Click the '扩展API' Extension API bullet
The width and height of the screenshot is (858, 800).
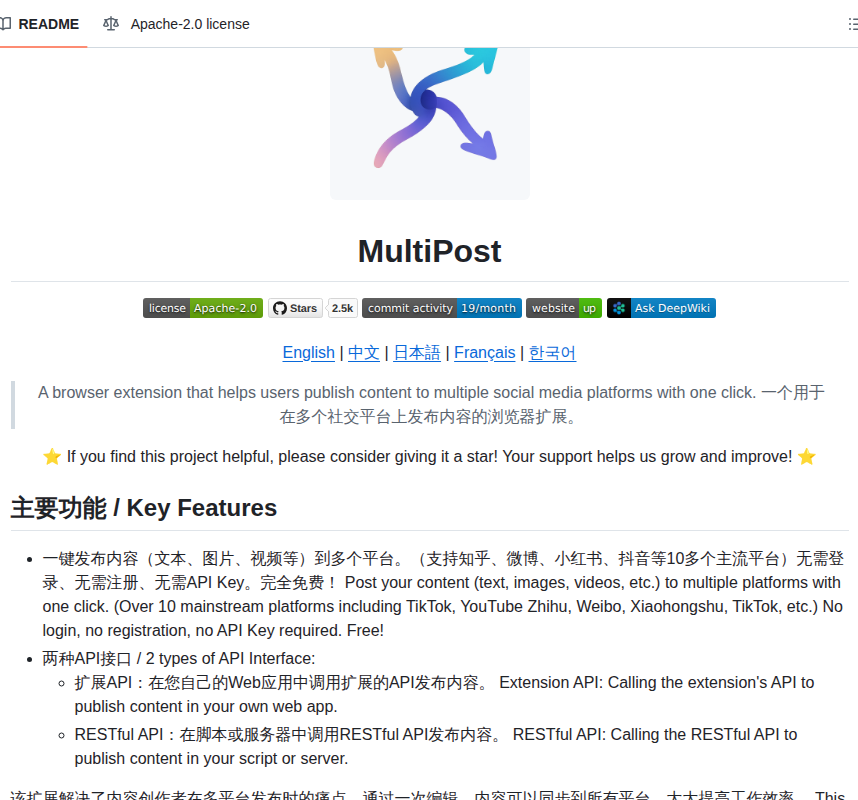pos(444,694)
